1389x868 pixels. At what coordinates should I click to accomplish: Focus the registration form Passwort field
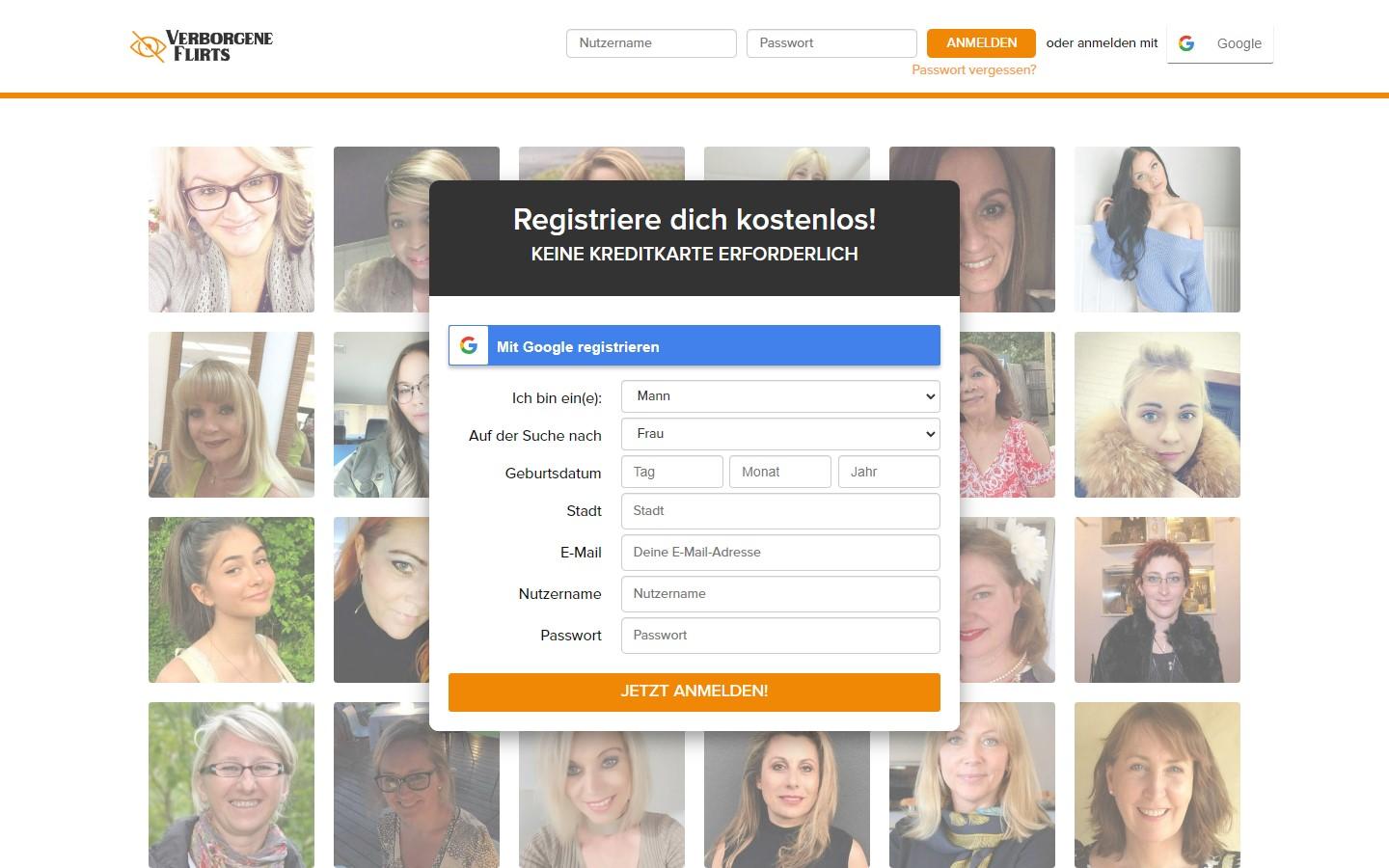click(780, 636)
